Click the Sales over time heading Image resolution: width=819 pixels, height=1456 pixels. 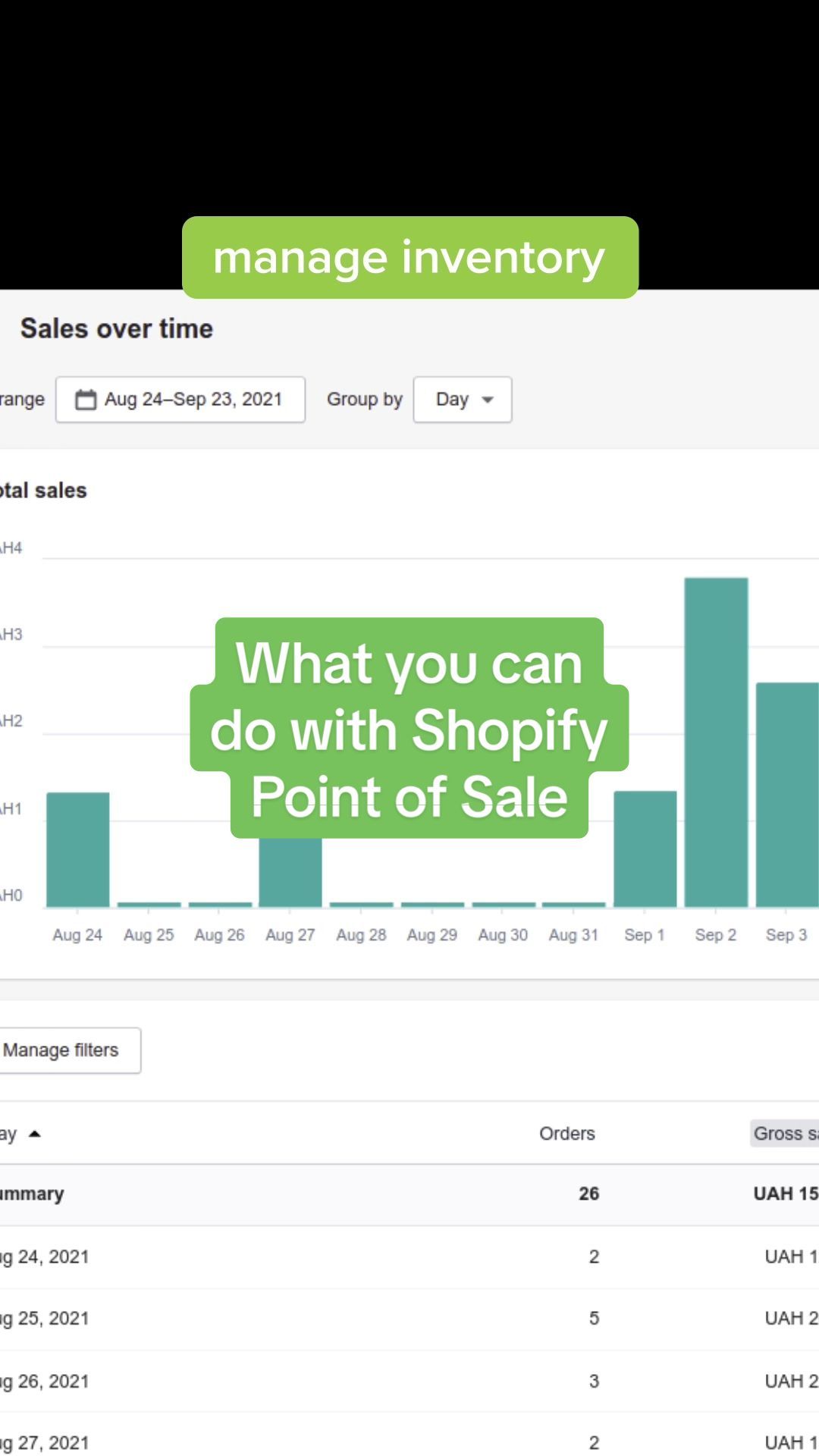tap(117, 328)
